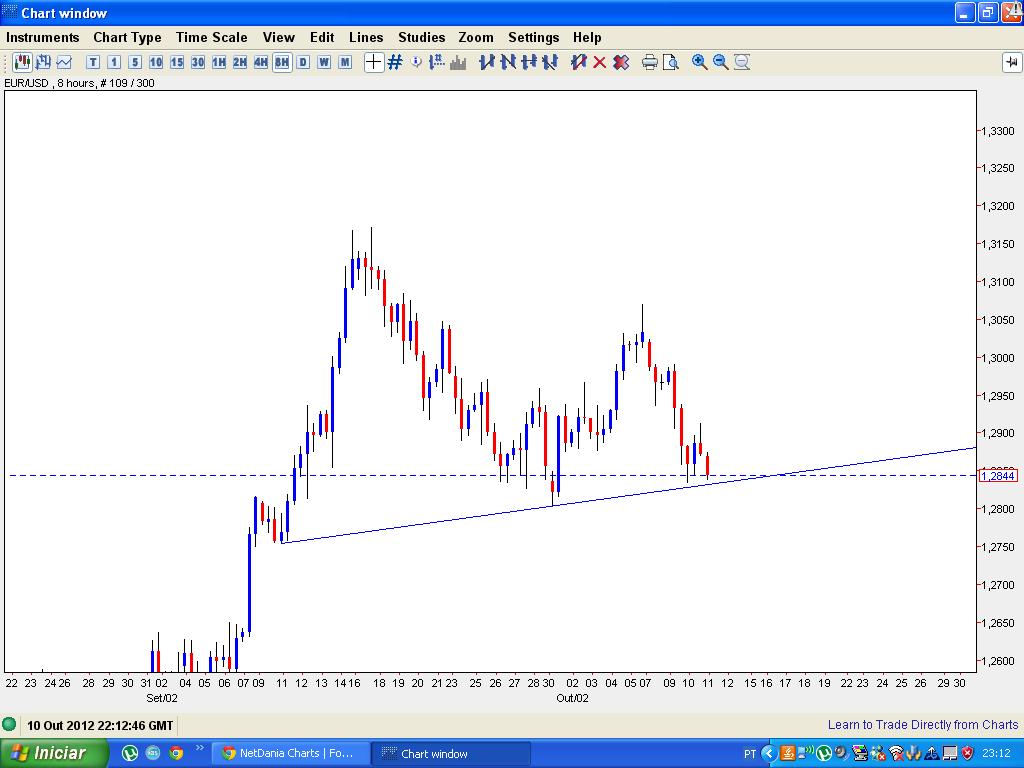1024x768 pixels.
Task: Print the chart with printer icon
Action: point(649,62)
